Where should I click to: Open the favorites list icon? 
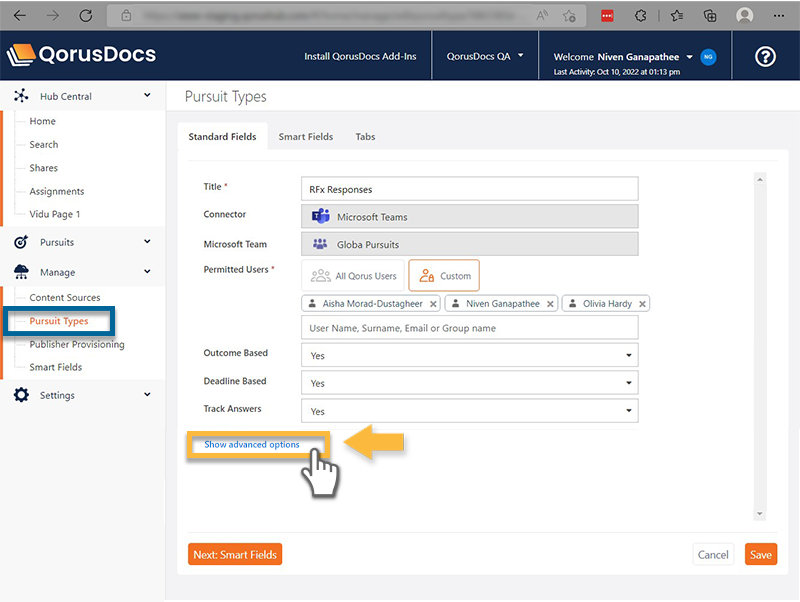point(677,16)
